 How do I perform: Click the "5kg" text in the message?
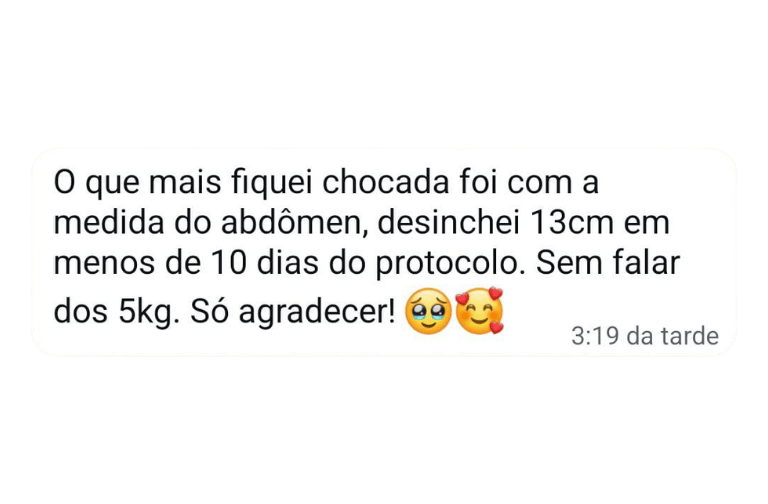146,312
